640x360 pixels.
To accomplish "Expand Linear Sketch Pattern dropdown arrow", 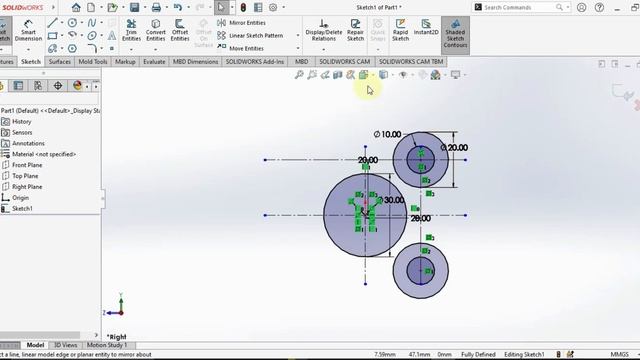I will pyautogui.click(x=298, y=36).
